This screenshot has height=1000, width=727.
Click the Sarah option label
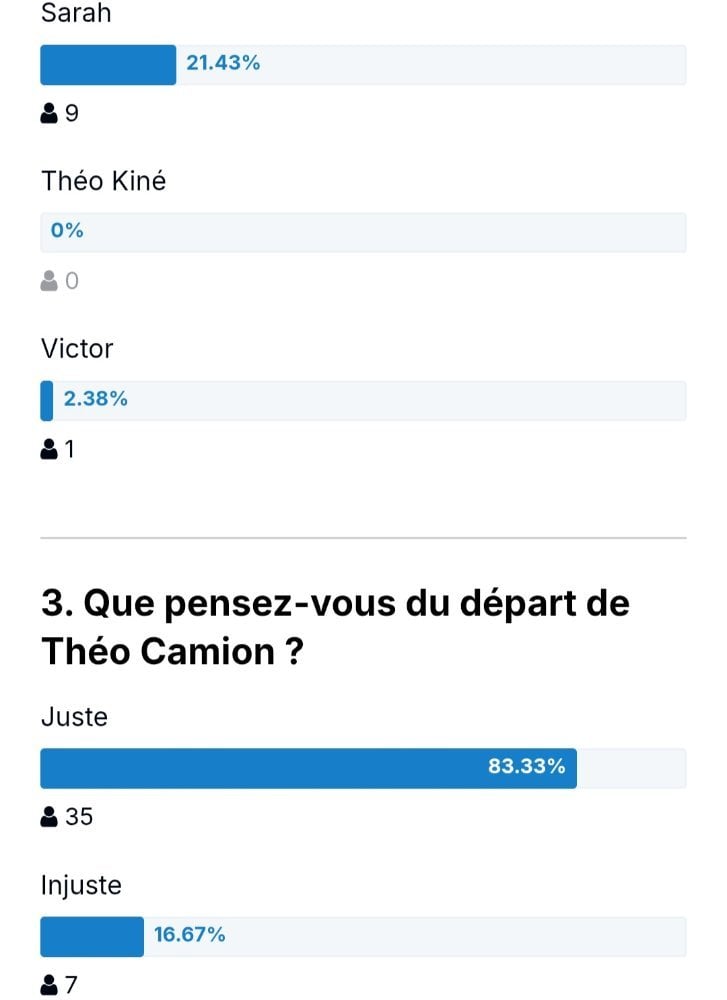point(76,13)
